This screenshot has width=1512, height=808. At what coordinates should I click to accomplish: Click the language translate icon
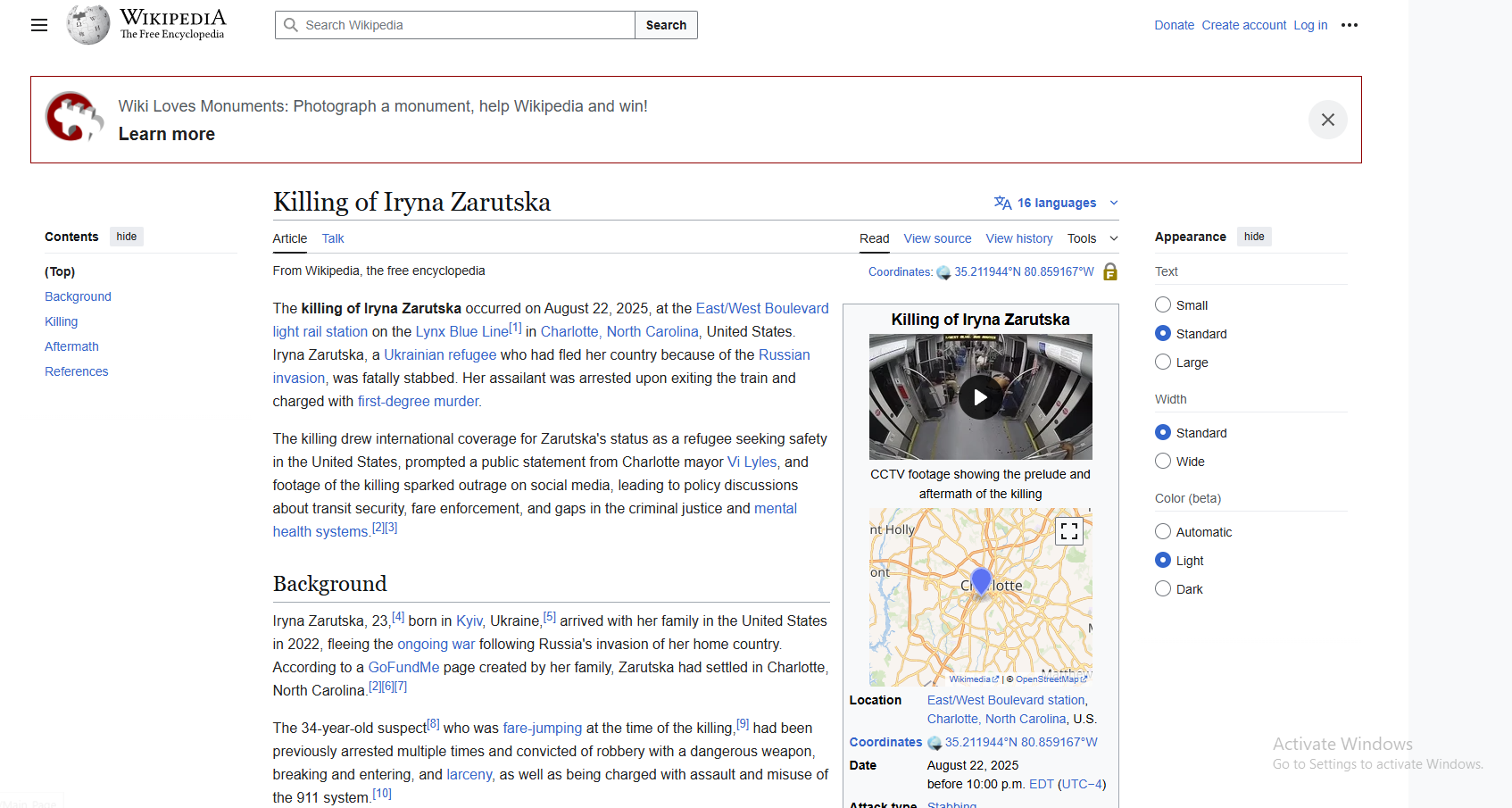point(1002,203)
